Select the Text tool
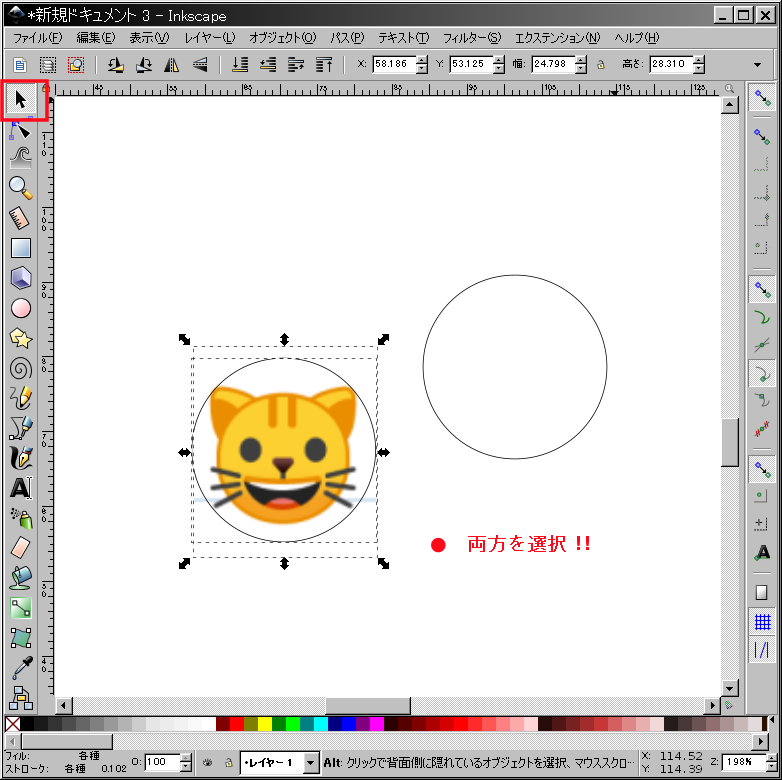 click(x=21, y=488)
